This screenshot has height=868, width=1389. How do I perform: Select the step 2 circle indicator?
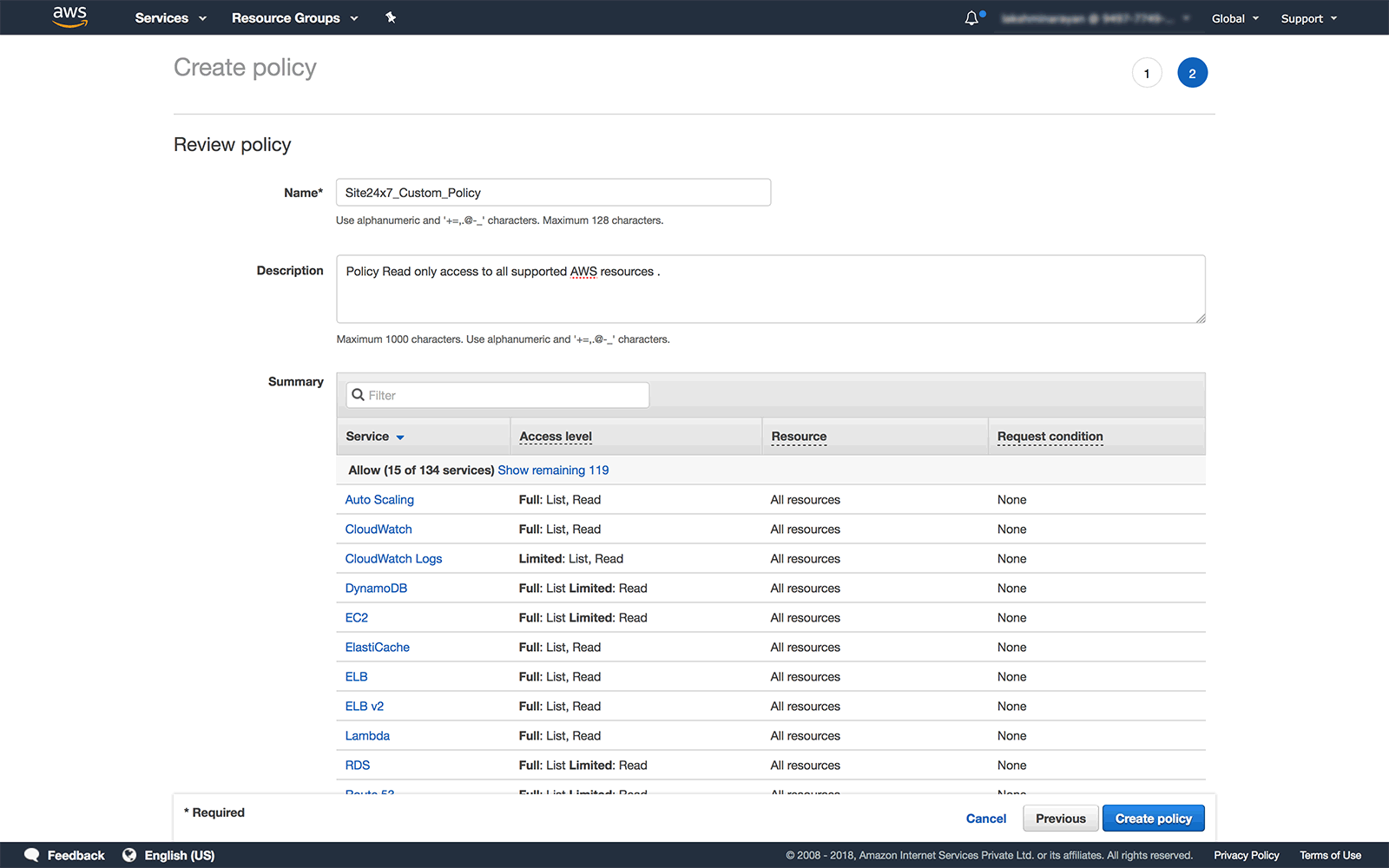point(1192,73)
